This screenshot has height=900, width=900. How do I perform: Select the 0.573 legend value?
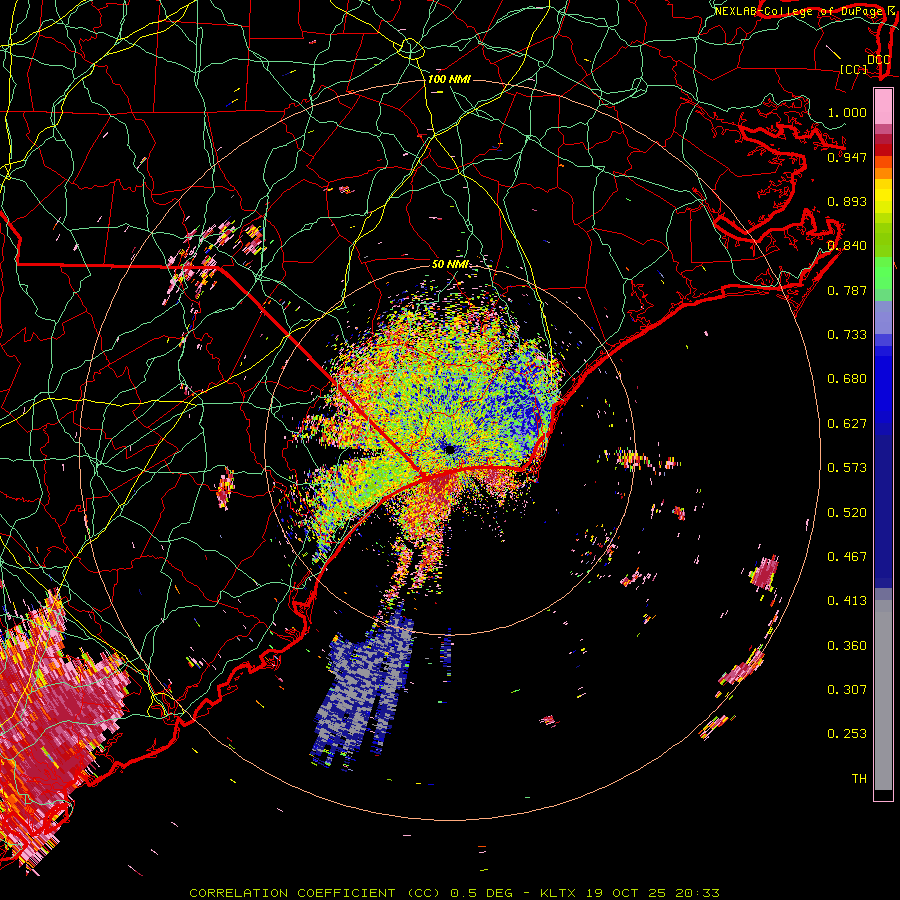[847, 468]
